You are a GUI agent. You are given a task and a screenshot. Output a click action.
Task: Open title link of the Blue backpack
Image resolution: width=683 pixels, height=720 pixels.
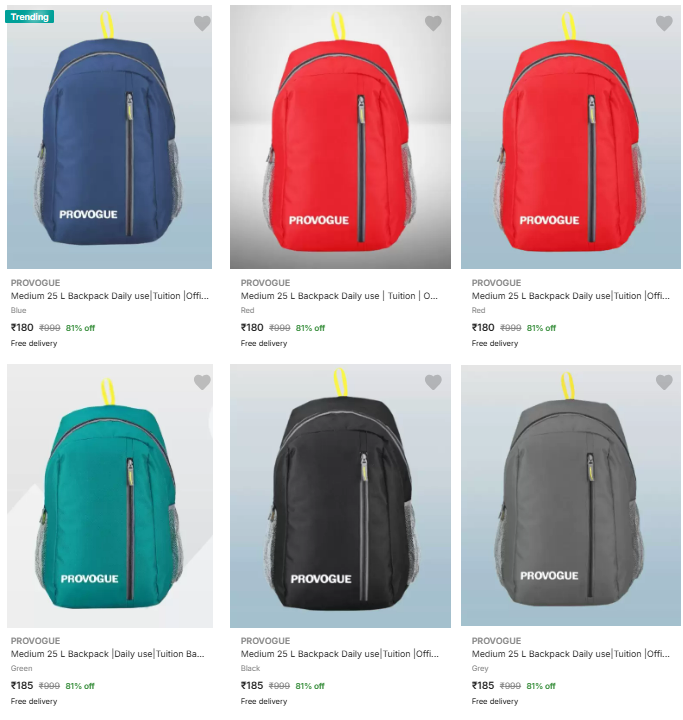pyautogui.click(x=110, y=296)
